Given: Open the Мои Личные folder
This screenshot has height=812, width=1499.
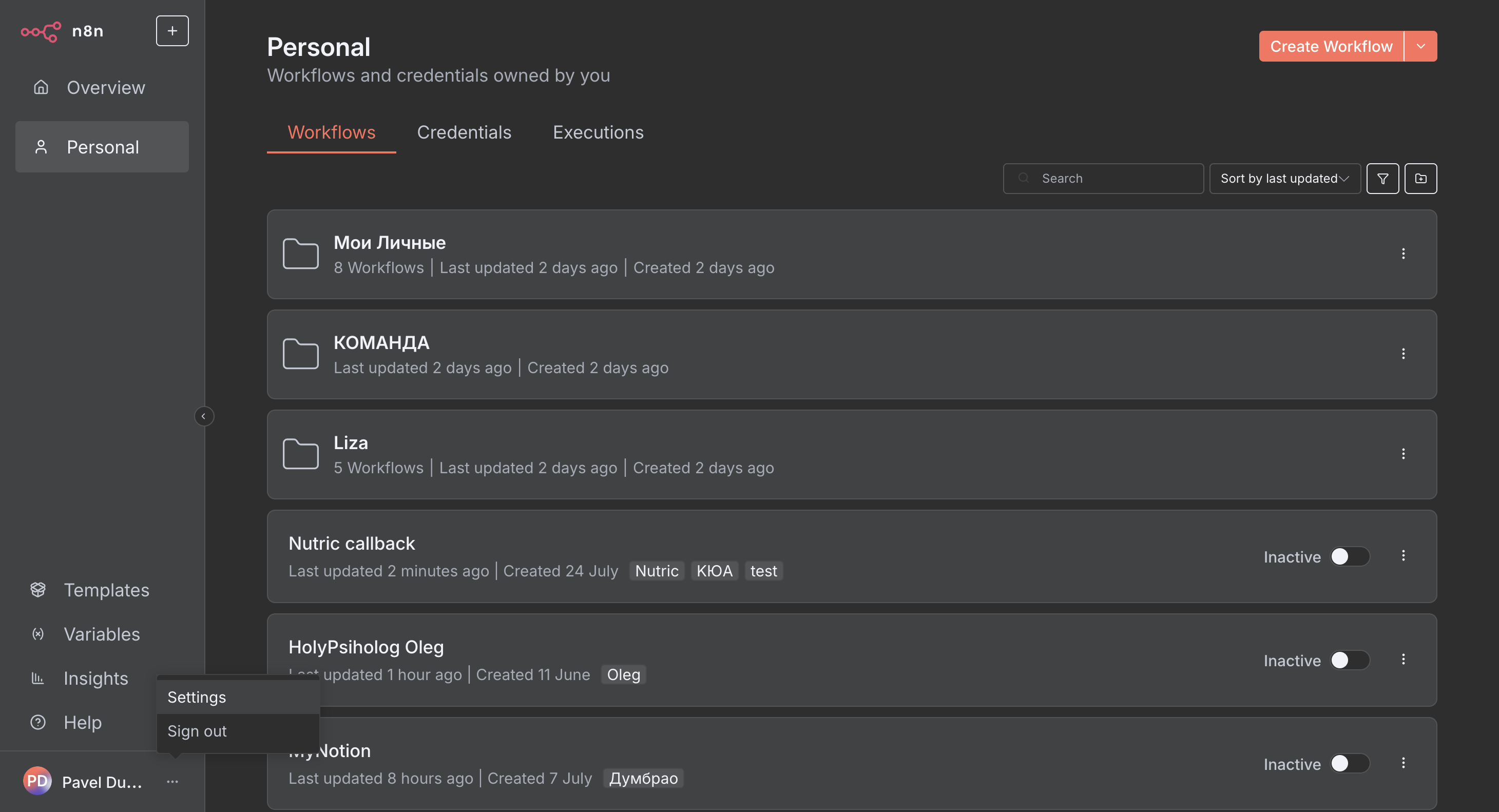Looking at the screenshot, I should pyautogui.click(x=389, y=243).
